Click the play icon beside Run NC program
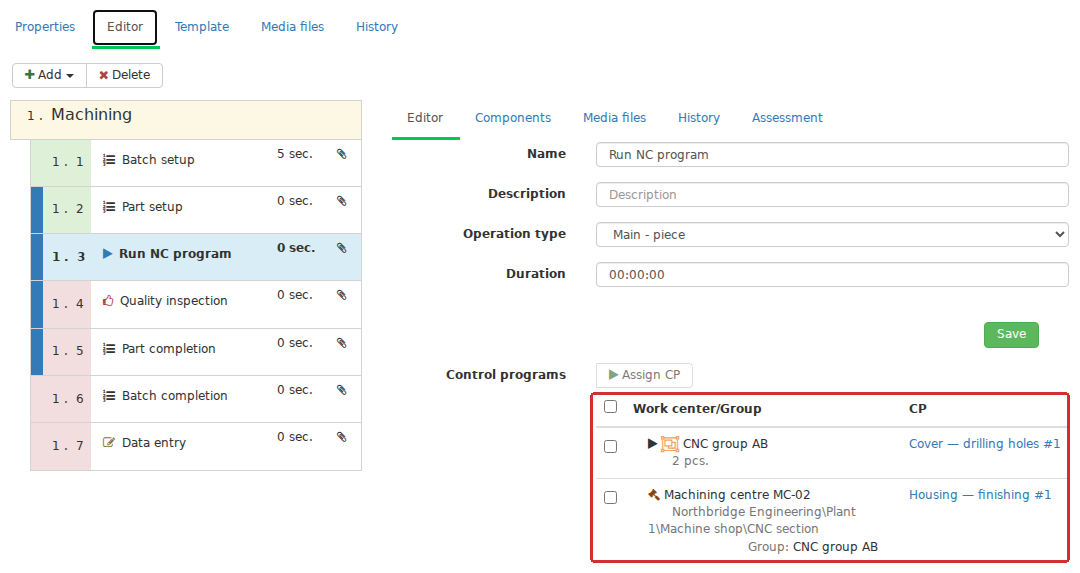The image size is (1080, 573). tap(107, 253)
